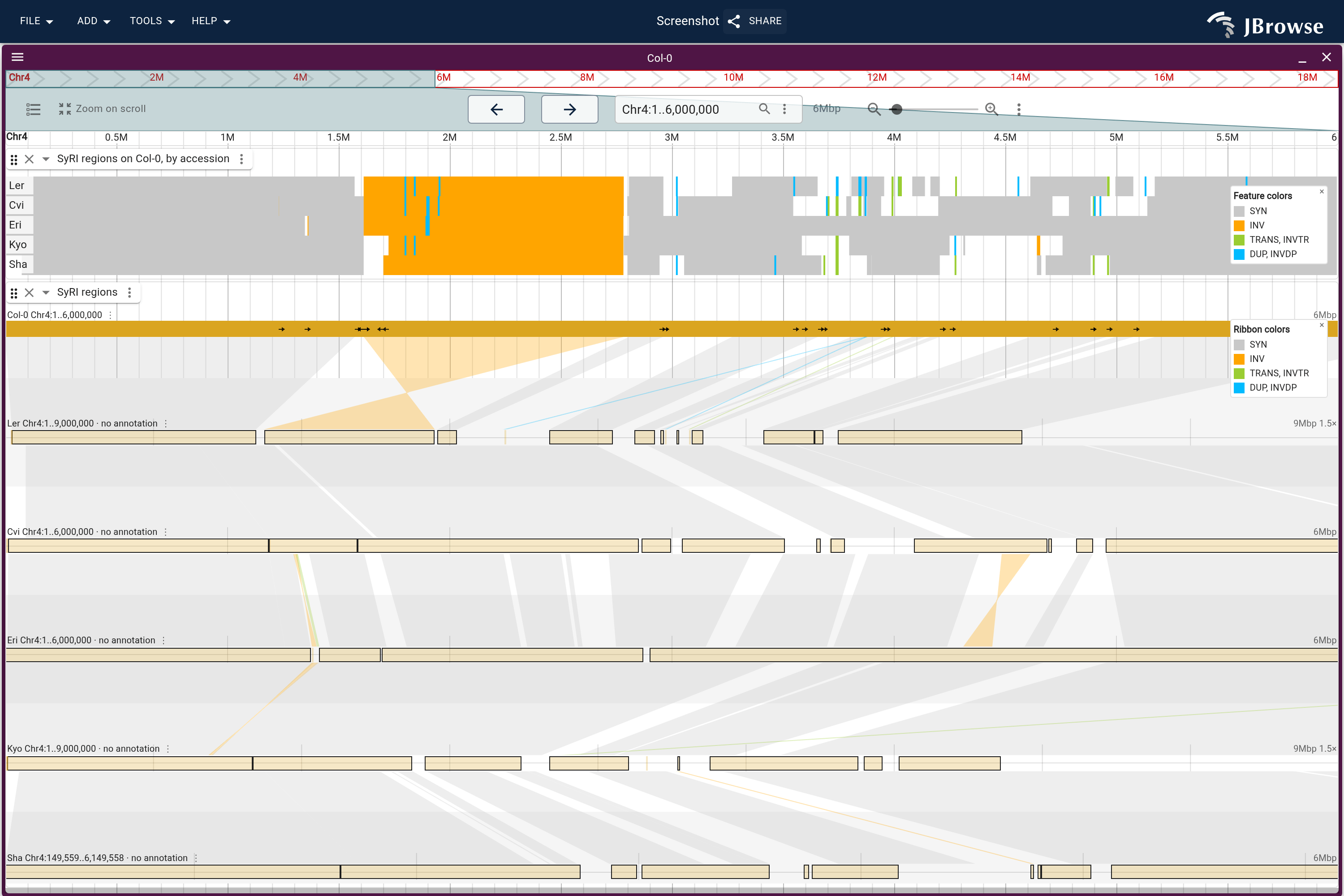Click the 12M mark in overview bar
Viewport: 1344px width, 896px height.
point(877,78)
